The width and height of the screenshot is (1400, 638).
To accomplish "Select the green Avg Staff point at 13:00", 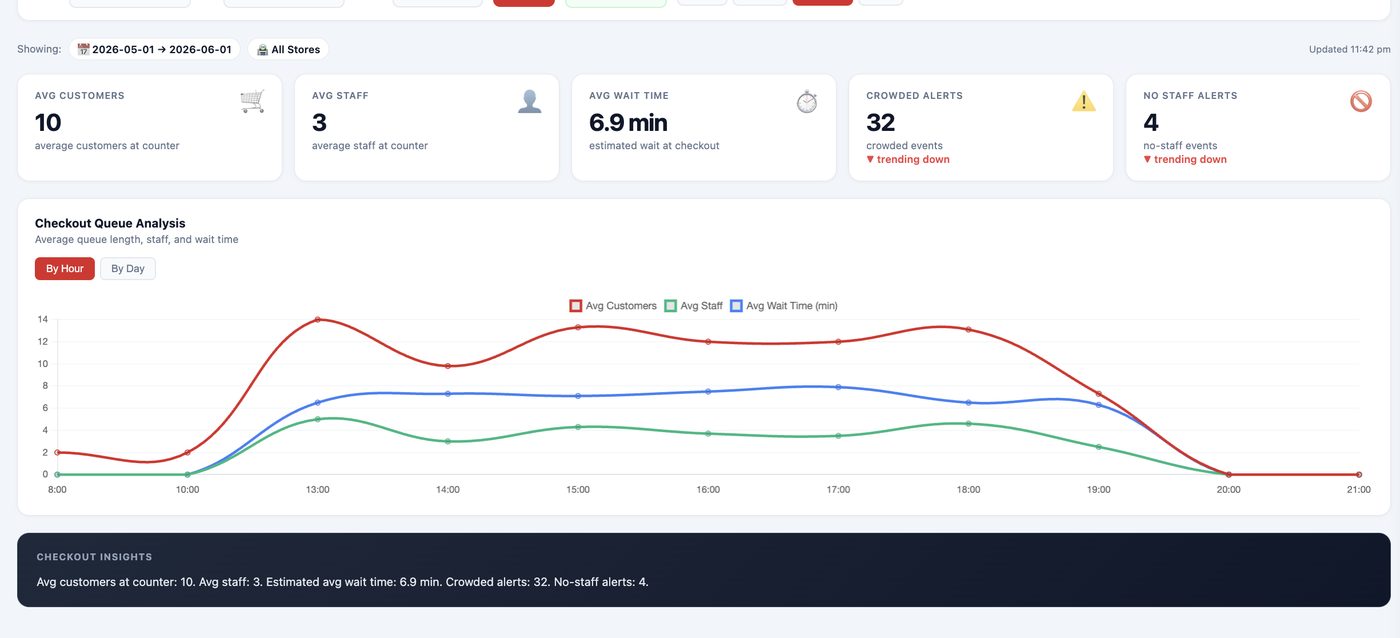I will (318, 419).
